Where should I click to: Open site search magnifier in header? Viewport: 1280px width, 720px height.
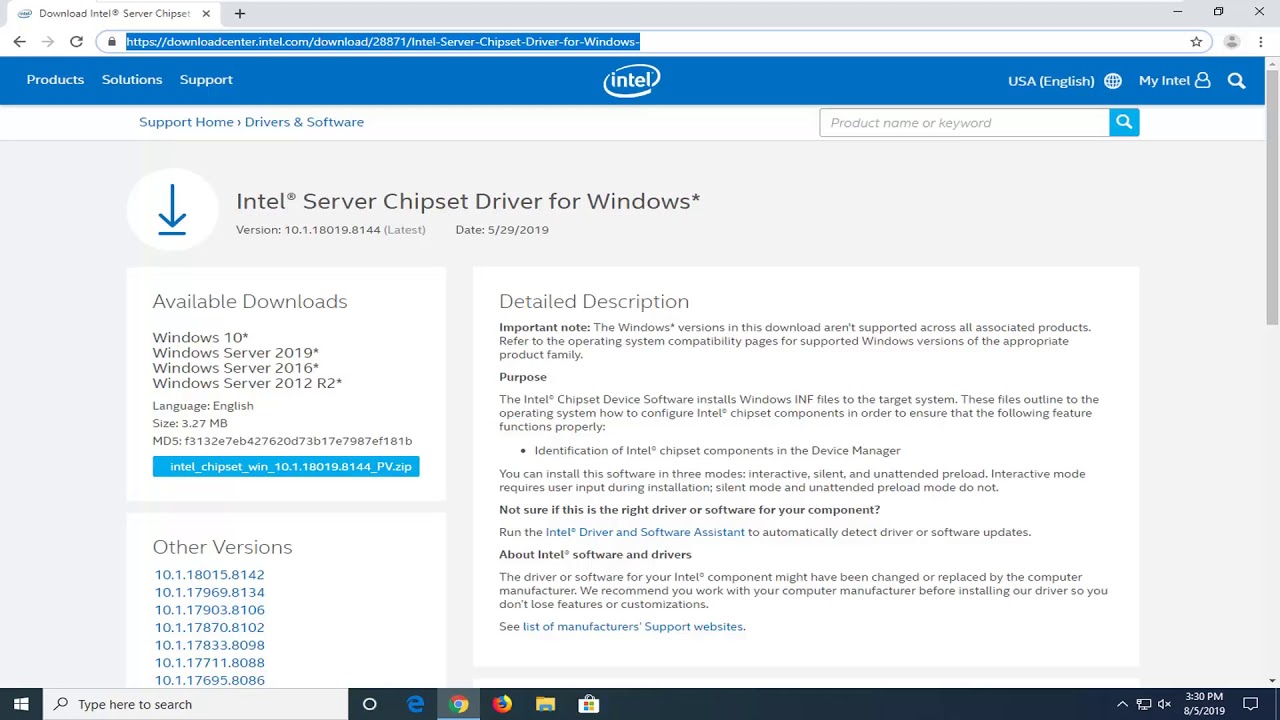[1237, 81]
